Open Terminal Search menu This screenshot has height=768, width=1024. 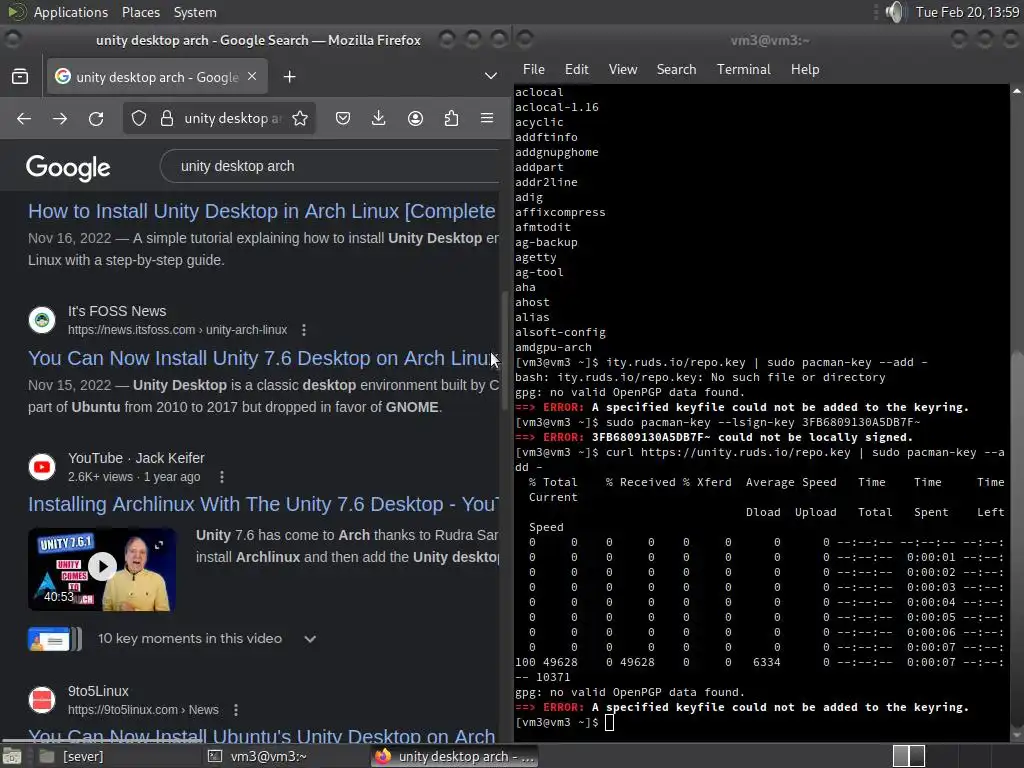(x=677, y=69)
